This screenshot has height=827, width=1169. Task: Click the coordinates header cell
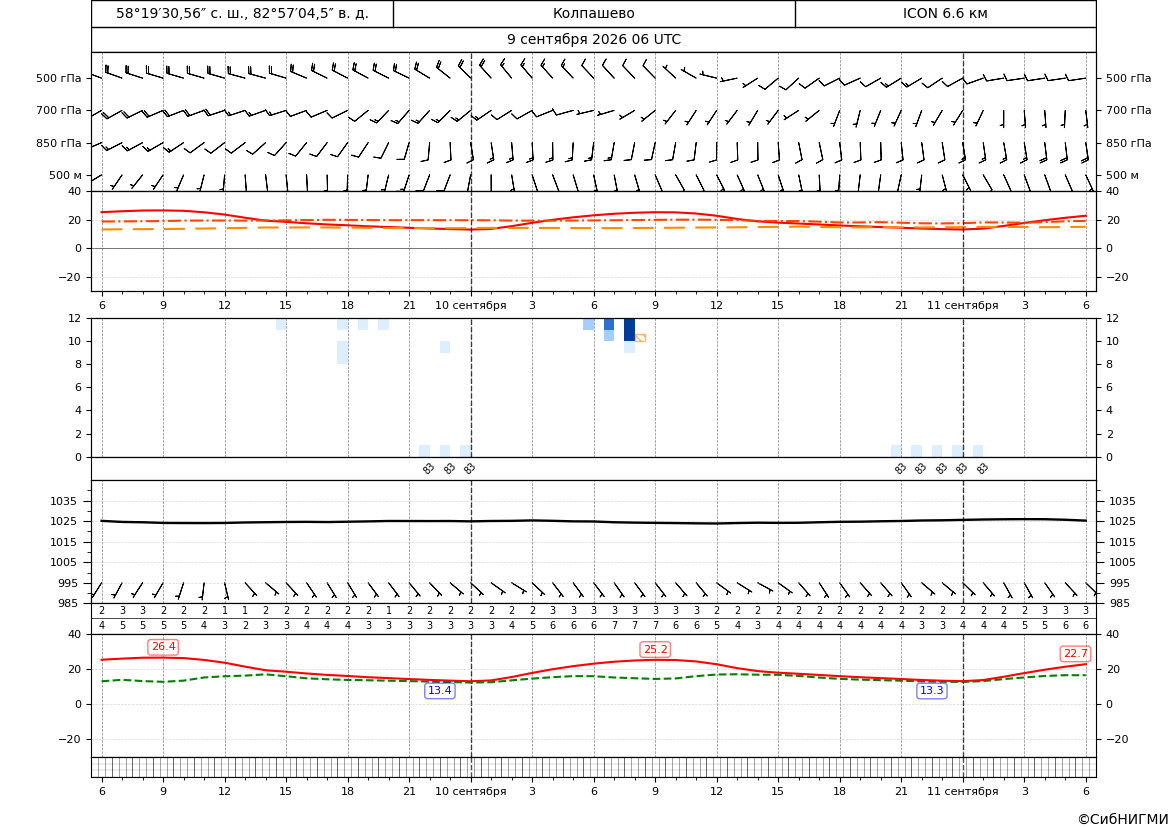click(x=242, y=13)
